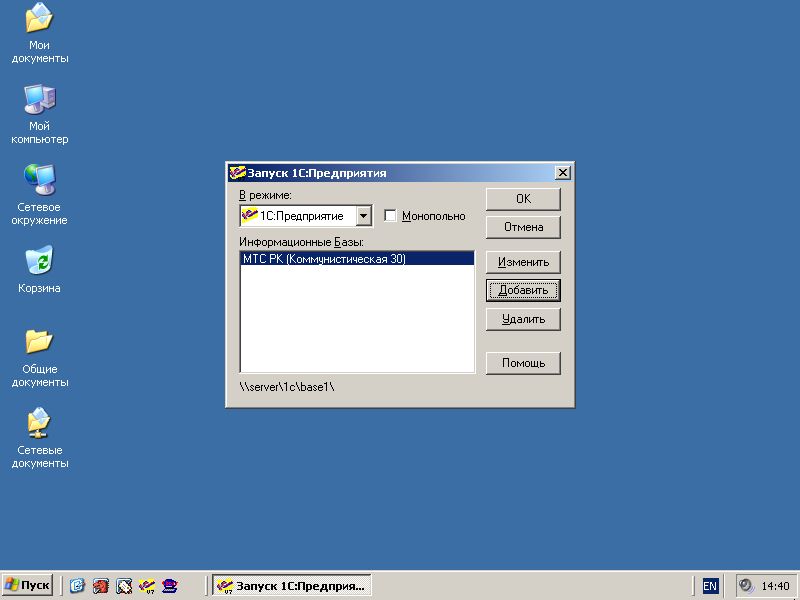This screenshot has width=800, height=600.
Task: Select the Мой компьютер desktop icon
Action: 40,100
